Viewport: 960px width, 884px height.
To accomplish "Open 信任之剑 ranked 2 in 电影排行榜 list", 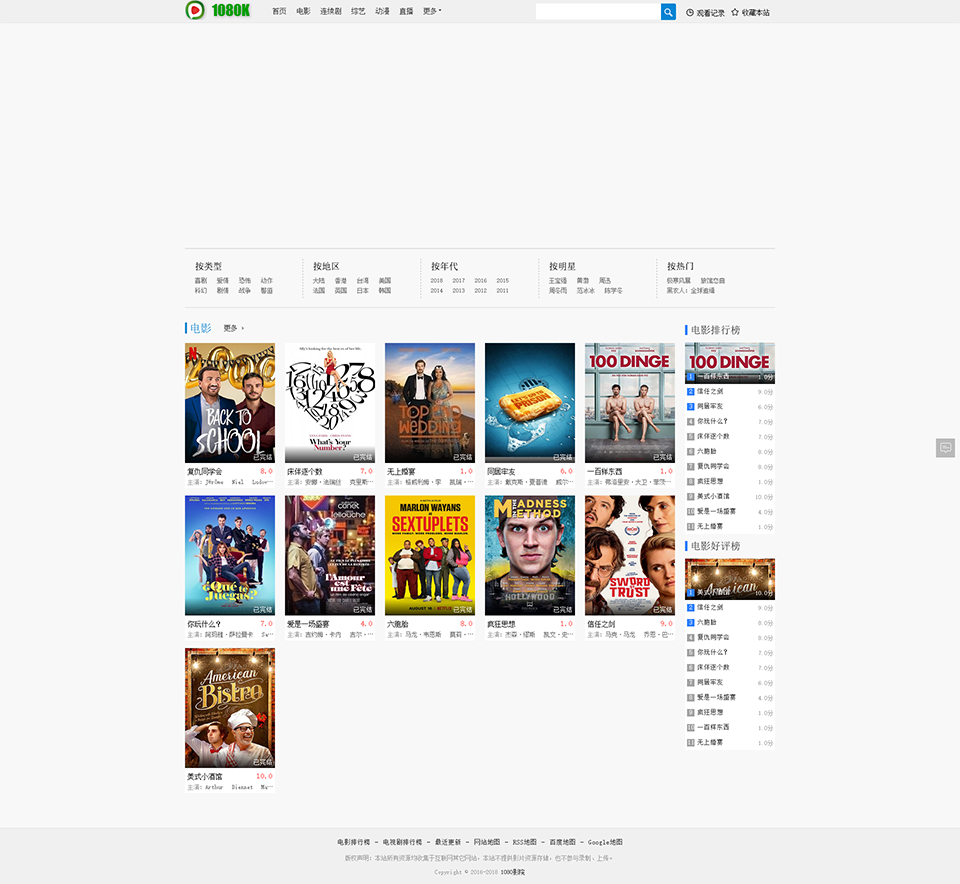I will tap(710, 391).
